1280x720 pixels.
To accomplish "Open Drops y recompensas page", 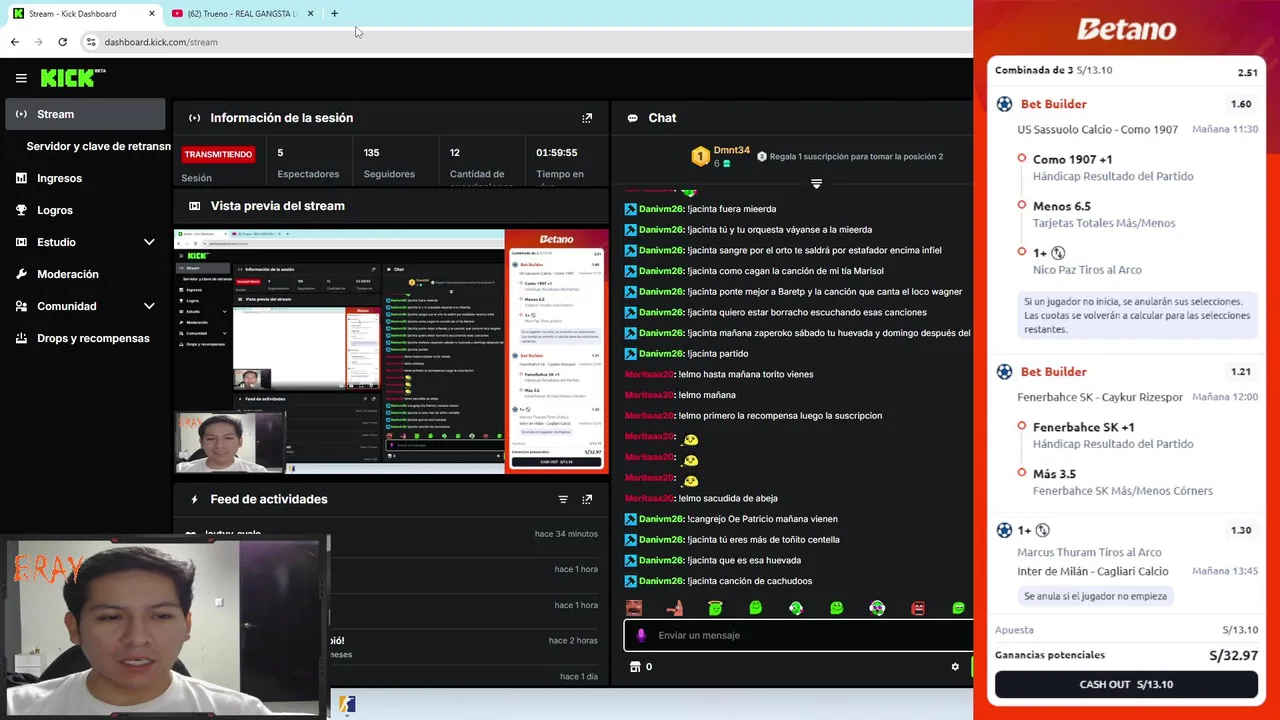I will pos(85,338).
